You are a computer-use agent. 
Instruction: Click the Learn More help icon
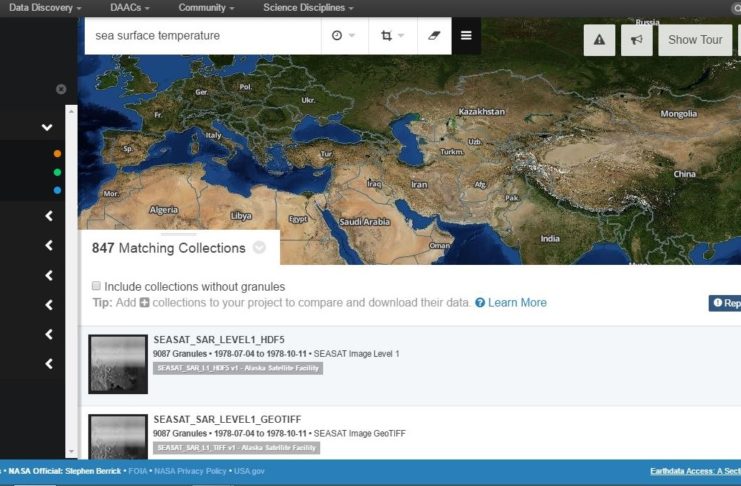480,303
